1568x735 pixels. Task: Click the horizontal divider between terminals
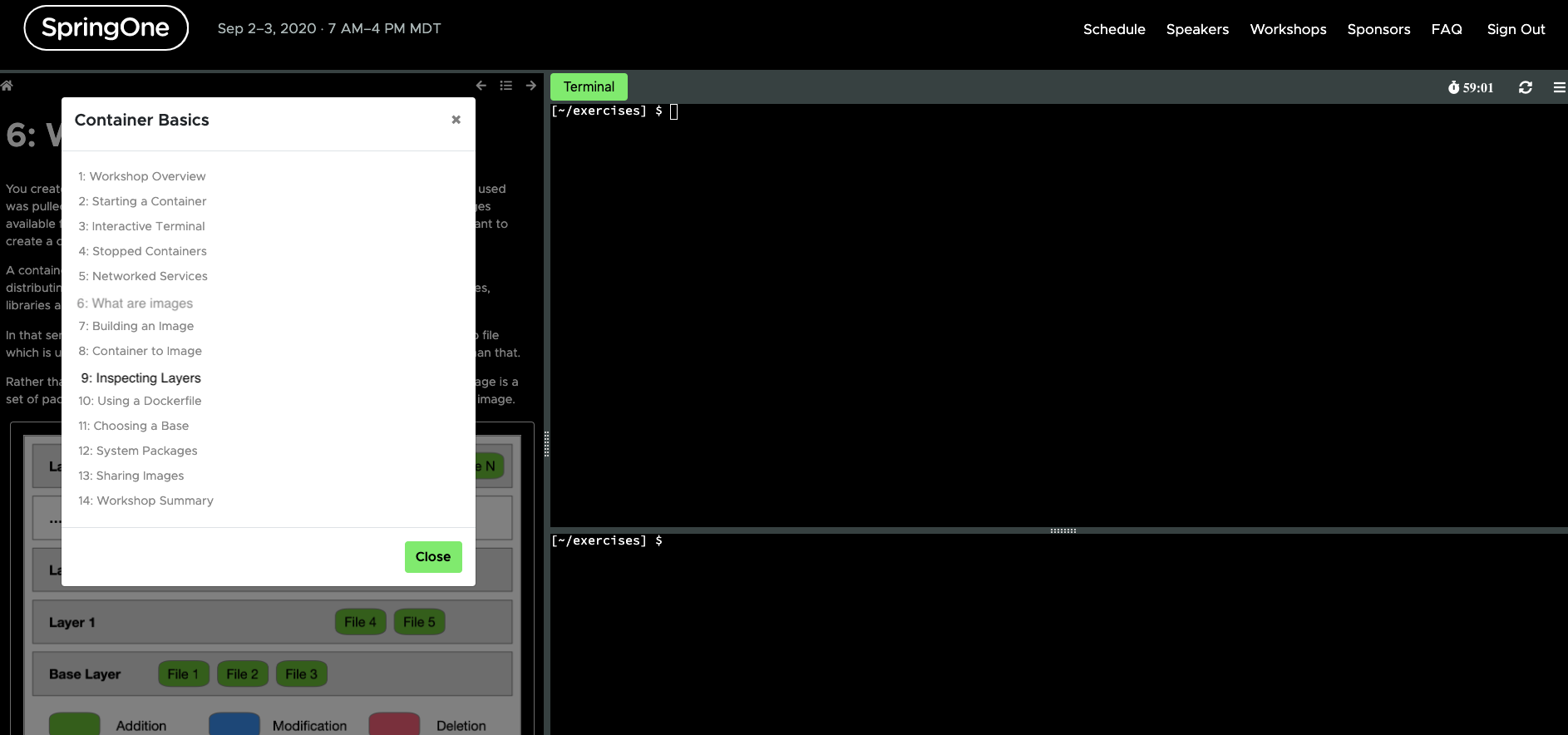1063,530
